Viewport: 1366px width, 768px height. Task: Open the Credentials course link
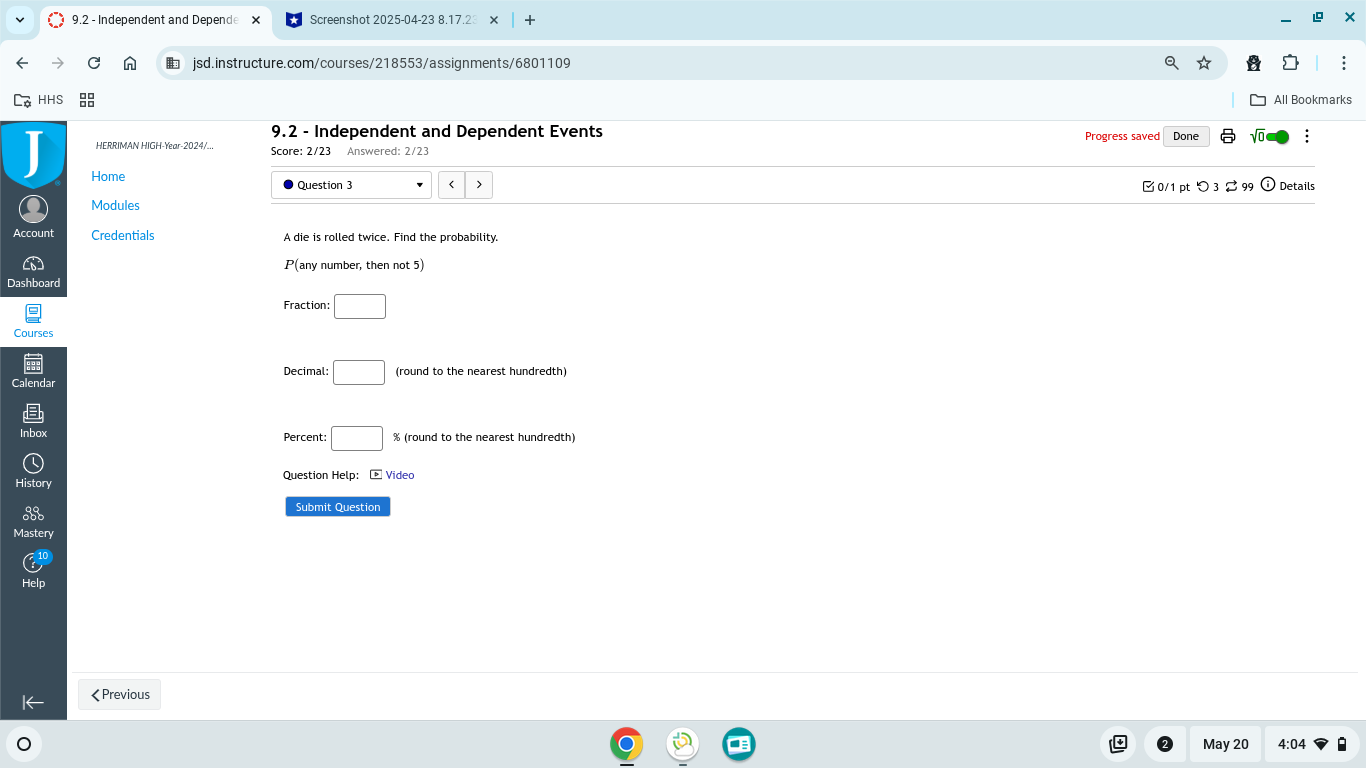pyautogui.click(x=123, y=235)
